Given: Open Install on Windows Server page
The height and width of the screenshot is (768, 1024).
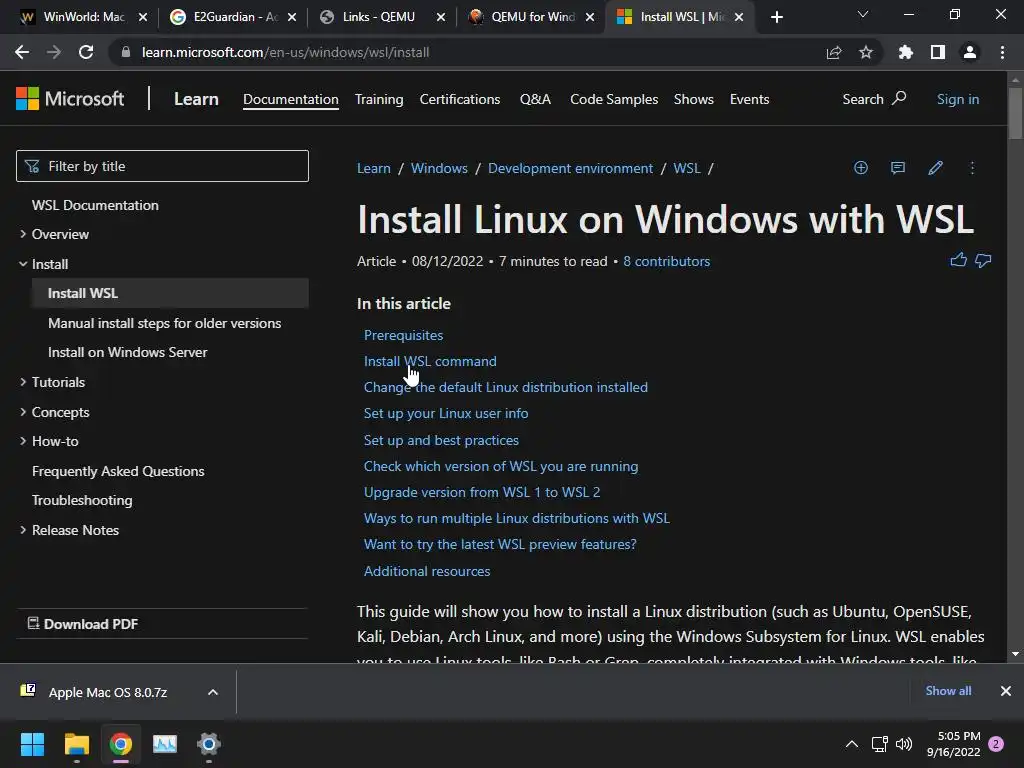Looking at the screenshot, I should point(127,352).
